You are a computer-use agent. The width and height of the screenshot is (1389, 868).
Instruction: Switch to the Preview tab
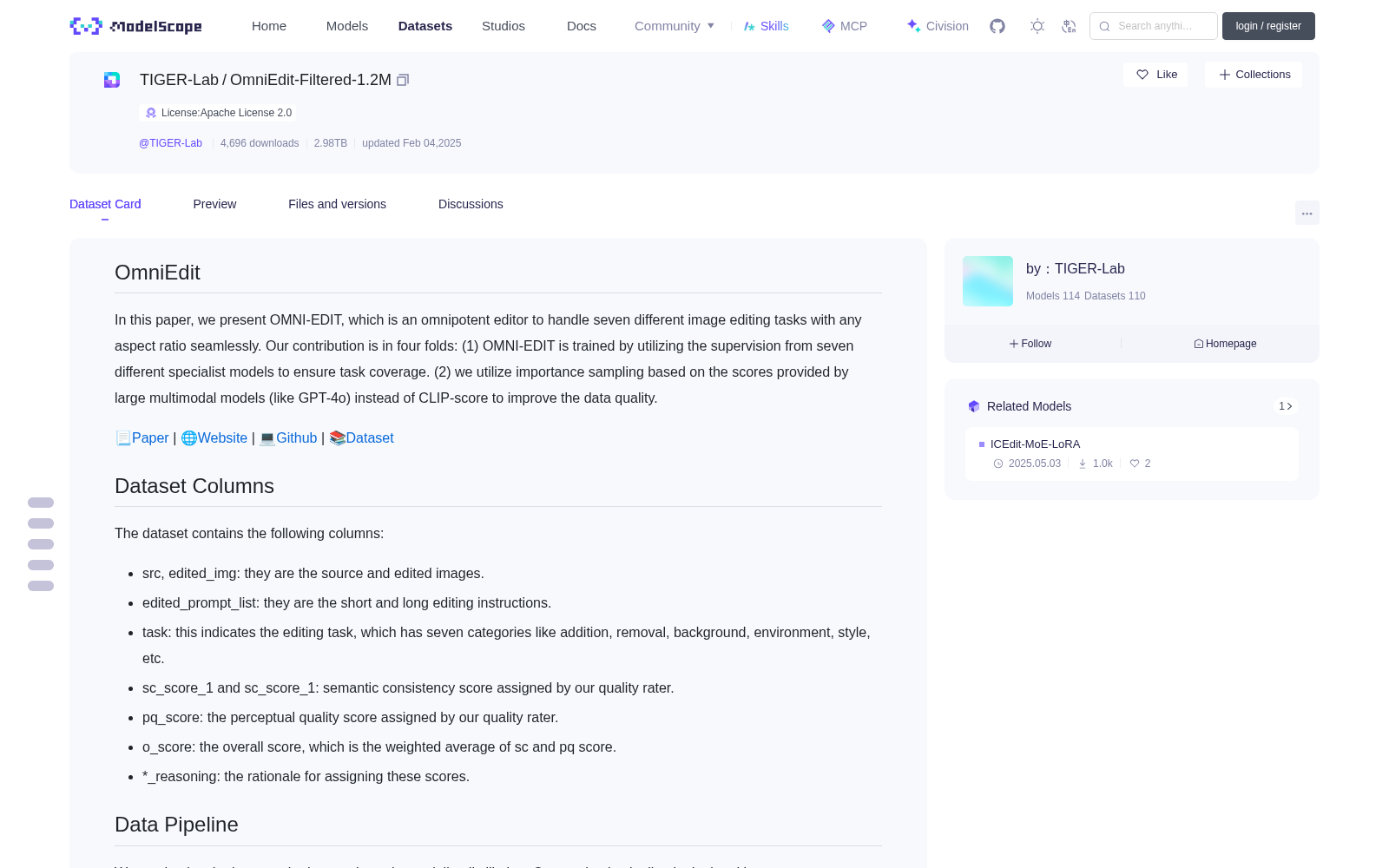coord(214,204)
